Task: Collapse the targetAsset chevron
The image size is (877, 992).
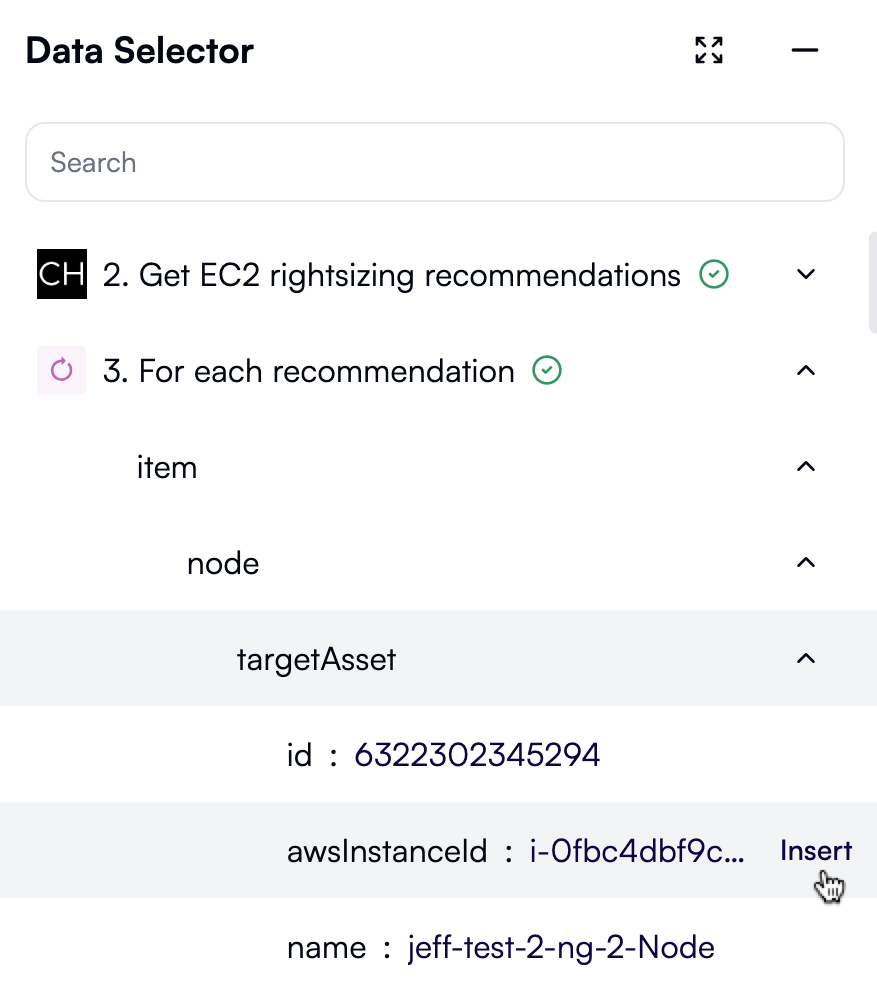Action: pyautogui.click(x=806, y=659)
